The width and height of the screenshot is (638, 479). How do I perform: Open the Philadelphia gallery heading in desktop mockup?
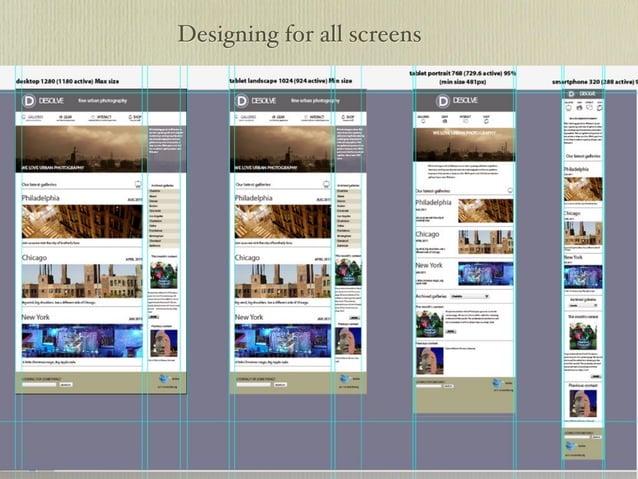42,199
